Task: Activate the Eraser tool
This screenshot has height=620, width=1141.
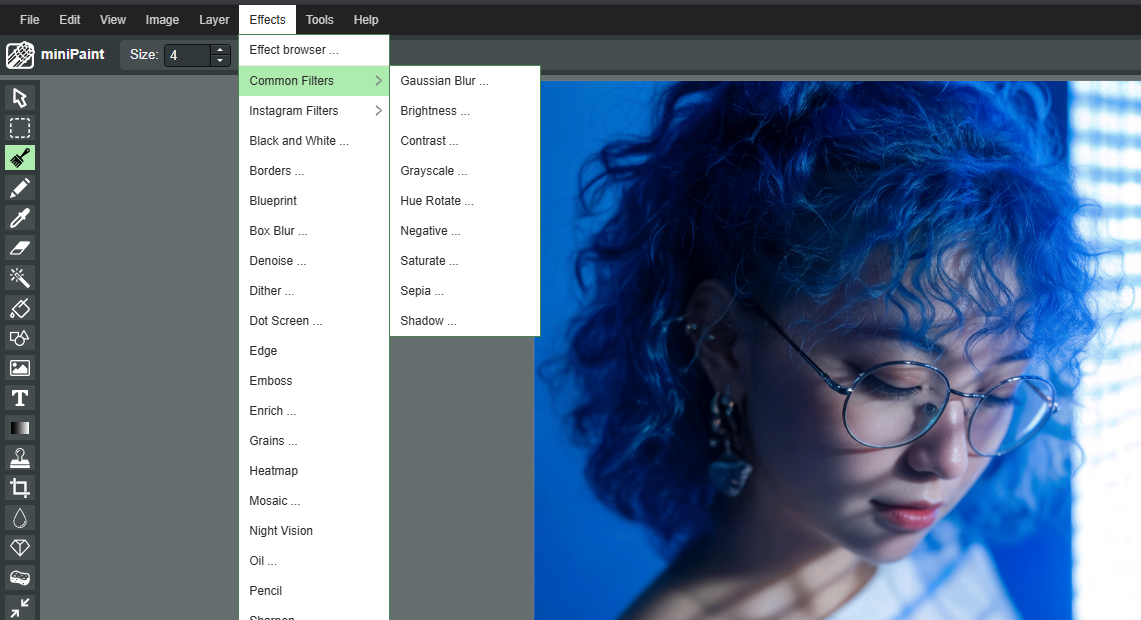Action: pyautogui.click(x=20, y=248)
